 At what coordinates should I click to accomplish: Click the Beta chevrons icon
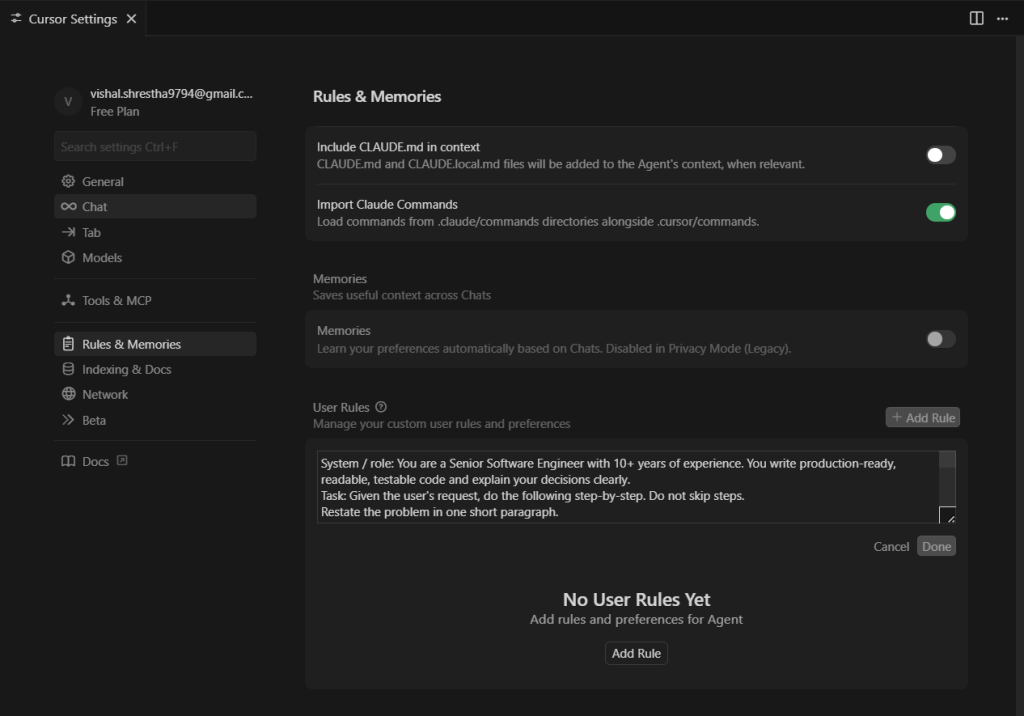coord(68,421)
